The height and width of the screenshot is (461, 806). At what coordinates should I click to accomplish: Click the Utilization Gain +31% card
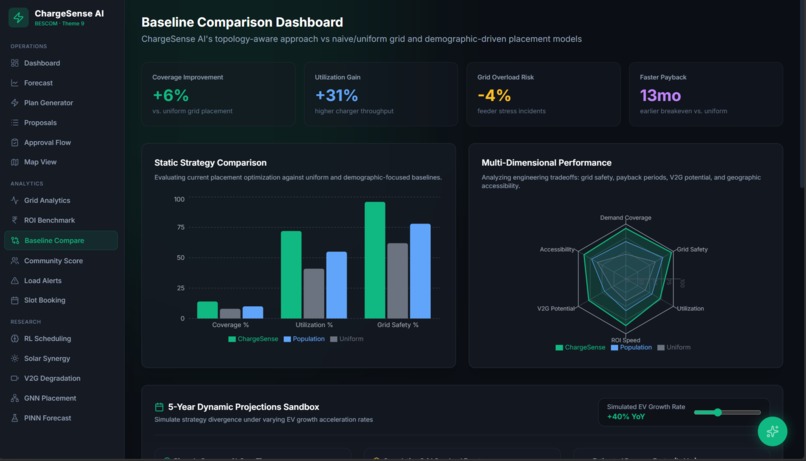pyautogui.click(x=381, y=95)
